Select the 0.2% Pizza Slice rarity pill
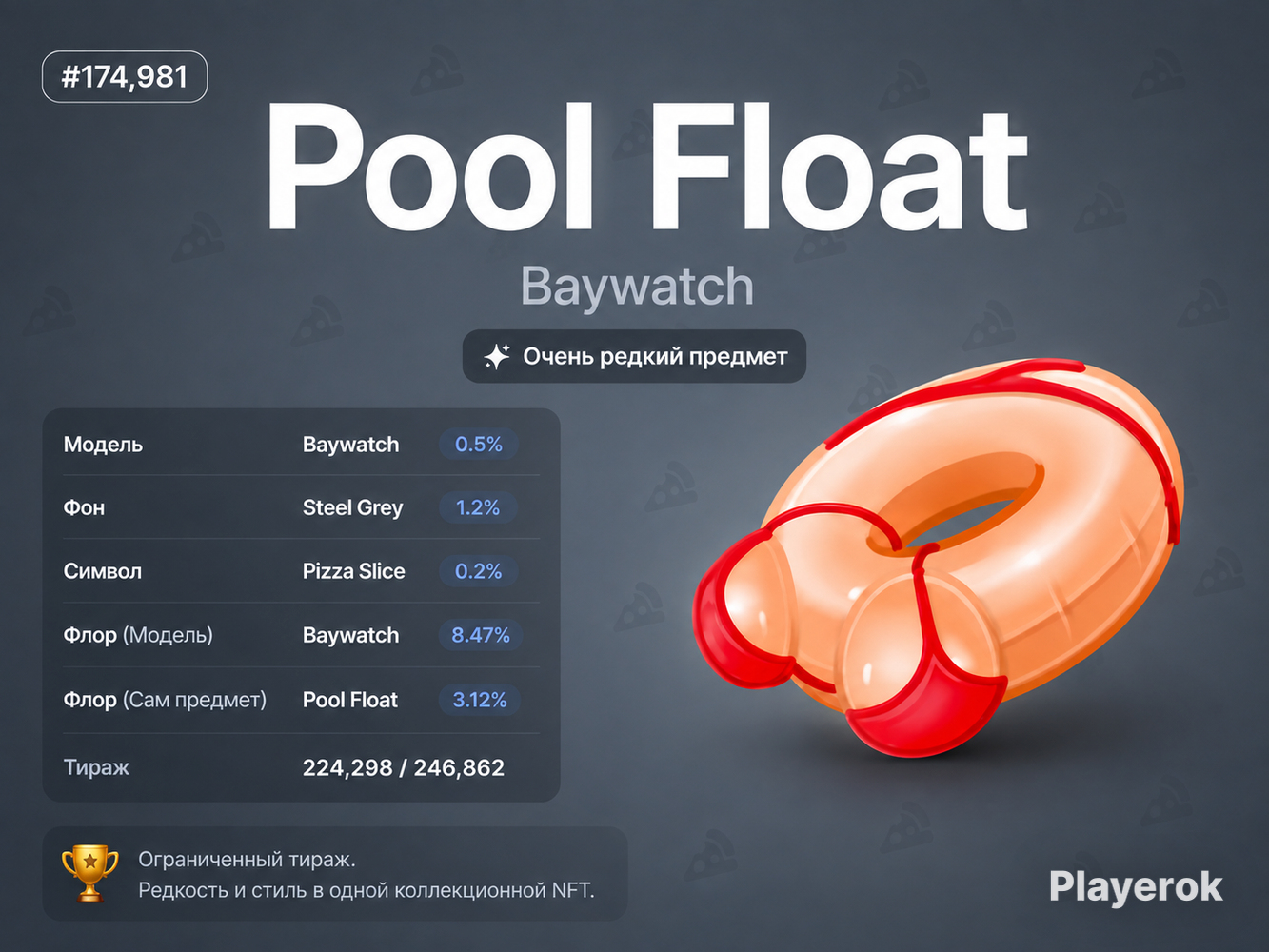Screen dimensions: 1269x952 [479, 571]
